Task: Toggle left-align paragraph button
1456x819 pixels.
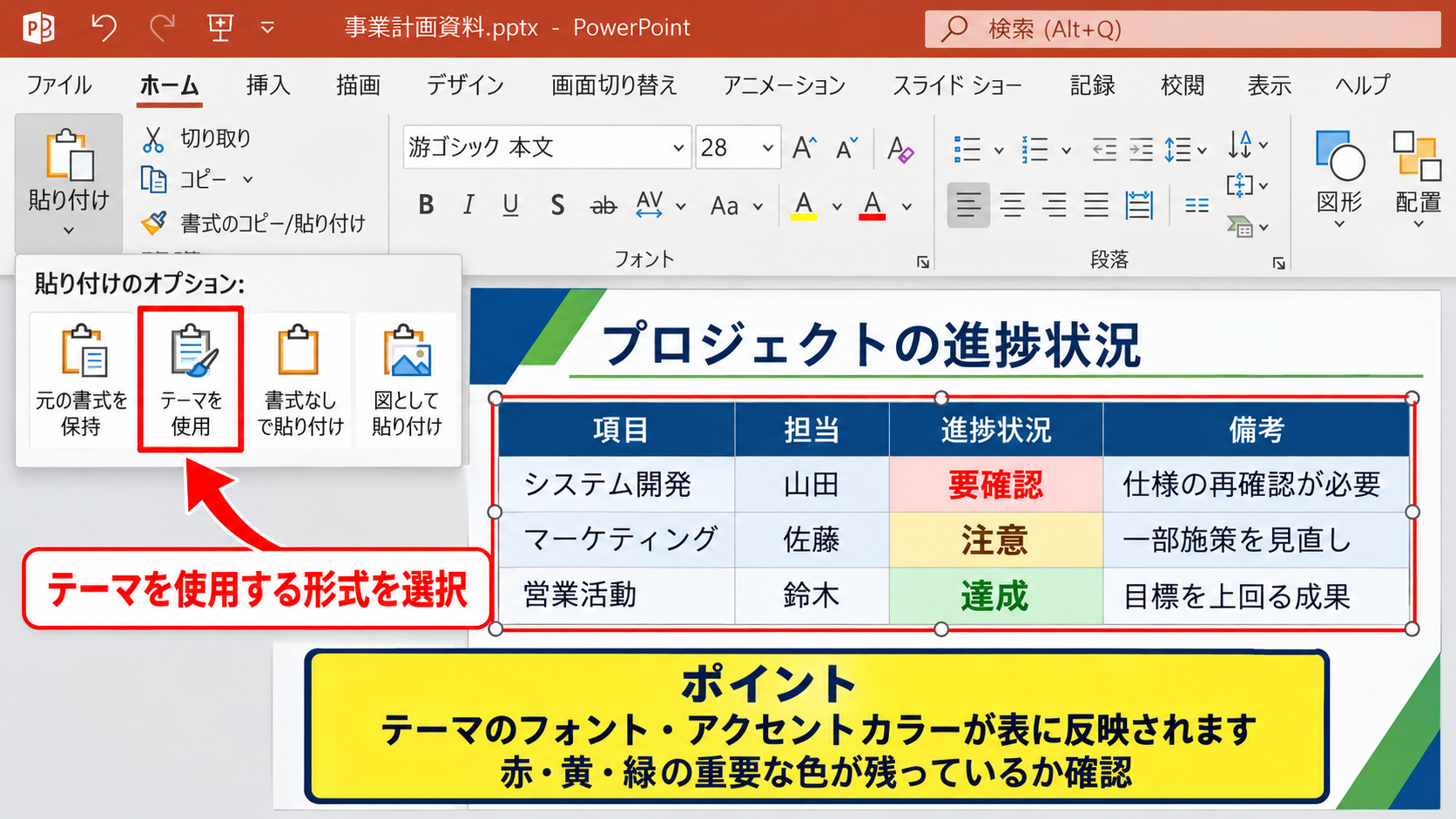Action: [968, 205]
